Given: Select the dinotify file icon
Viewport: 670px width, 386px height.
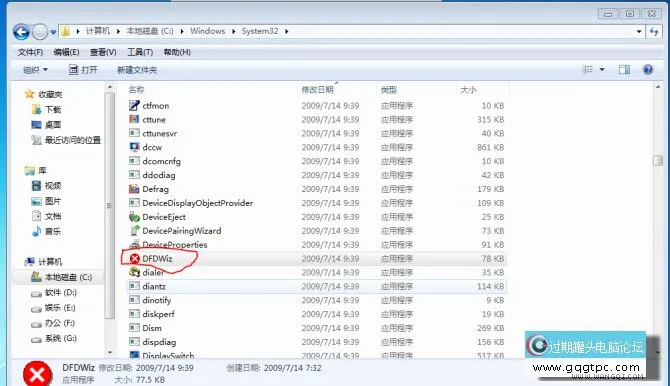Looking at the screenshot, I should [x=134, y=300].
